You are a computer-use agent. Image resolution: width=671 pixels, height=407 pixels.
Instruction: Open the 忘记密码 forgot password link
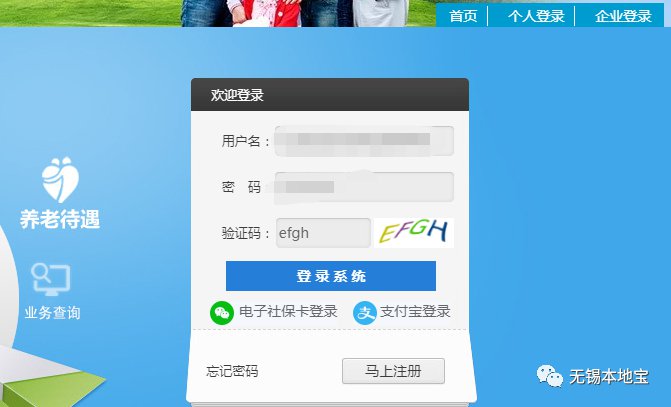click(232, 371)
